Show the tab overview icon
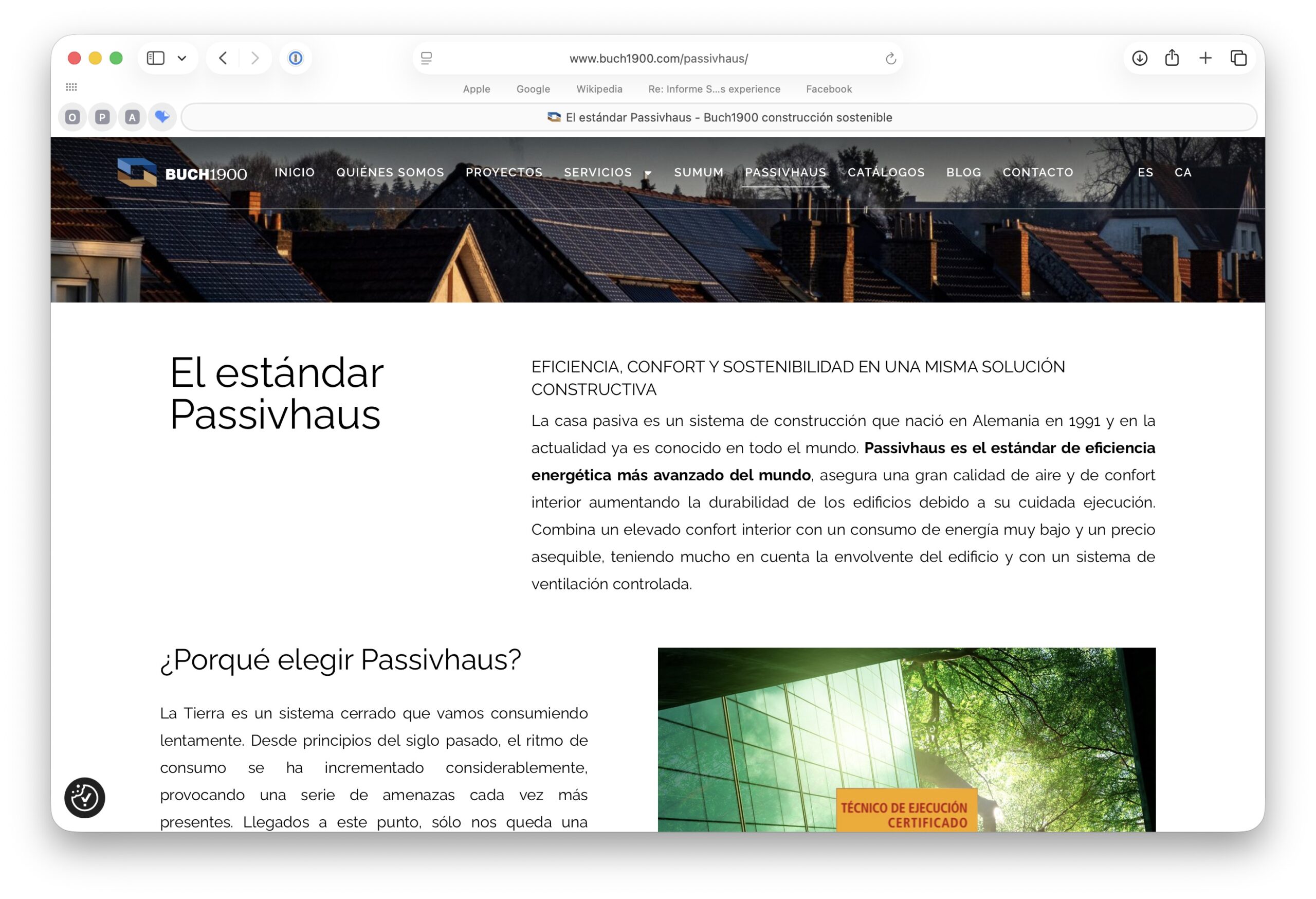 pyautogui.click(x=1238, y=58)
